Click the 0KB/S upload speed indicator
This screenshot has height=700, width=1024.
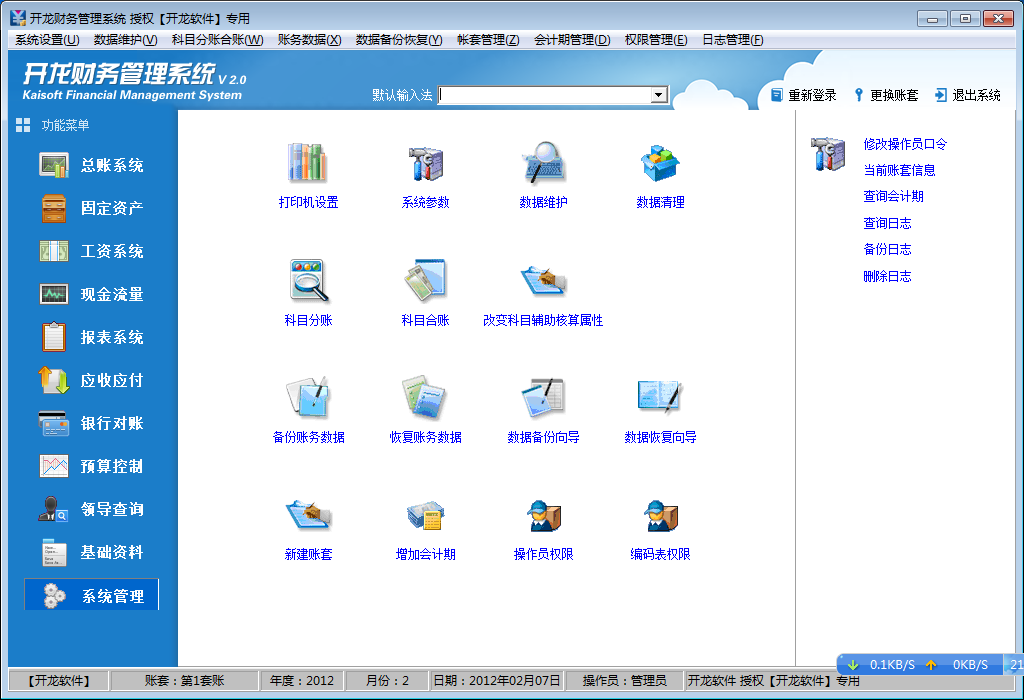point(957,665)
